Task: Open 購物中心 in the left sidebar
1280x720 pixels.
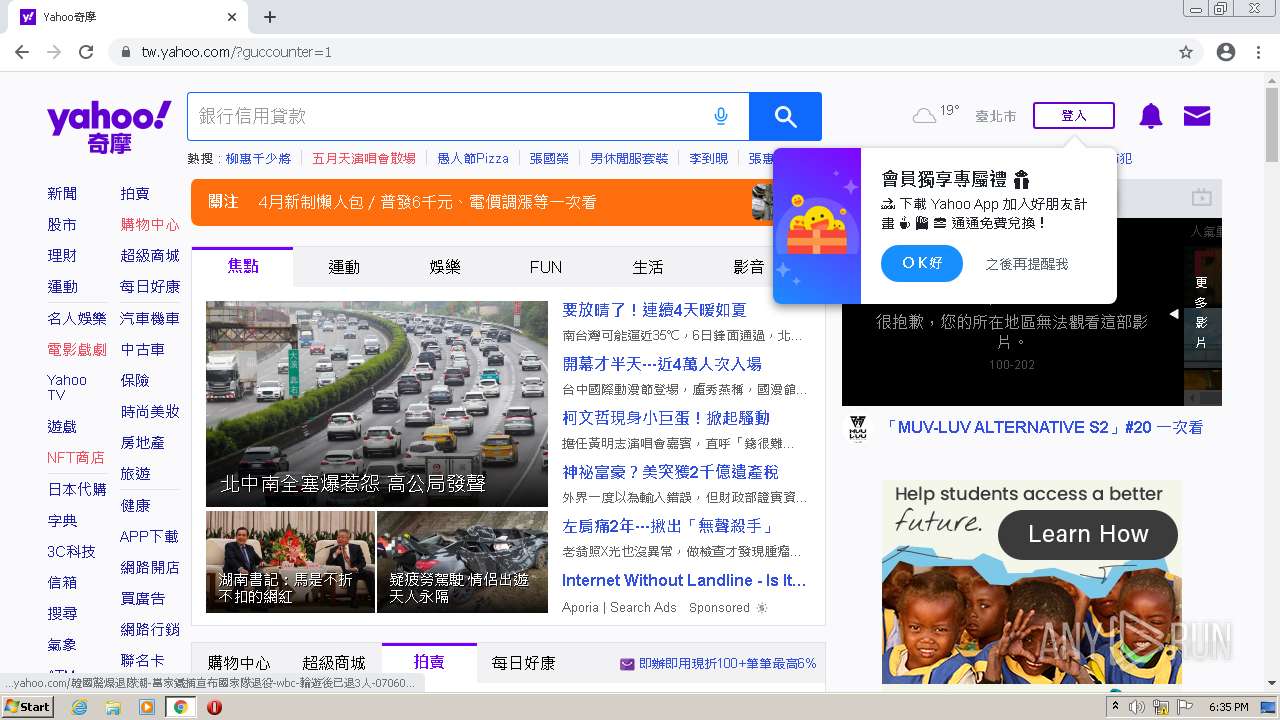Action: [x=150, y=224]
